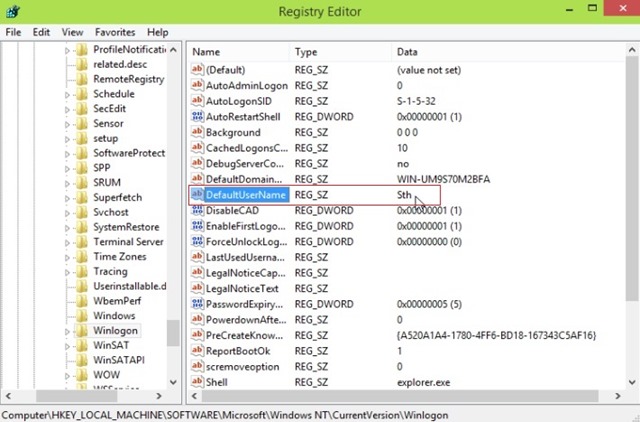Click the DefaultDomain... string value icon
The width and height of the screenshot is (640, 422).
coord(197,178)
